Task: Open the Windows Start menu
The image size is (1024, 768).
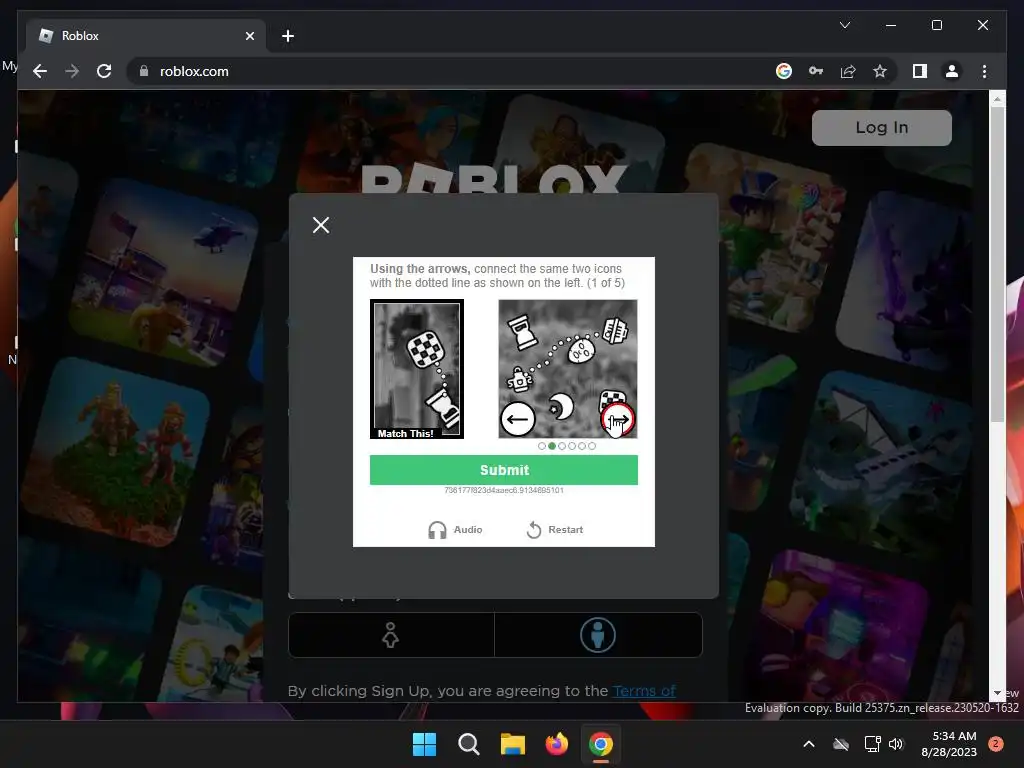Action: point(424,744)
